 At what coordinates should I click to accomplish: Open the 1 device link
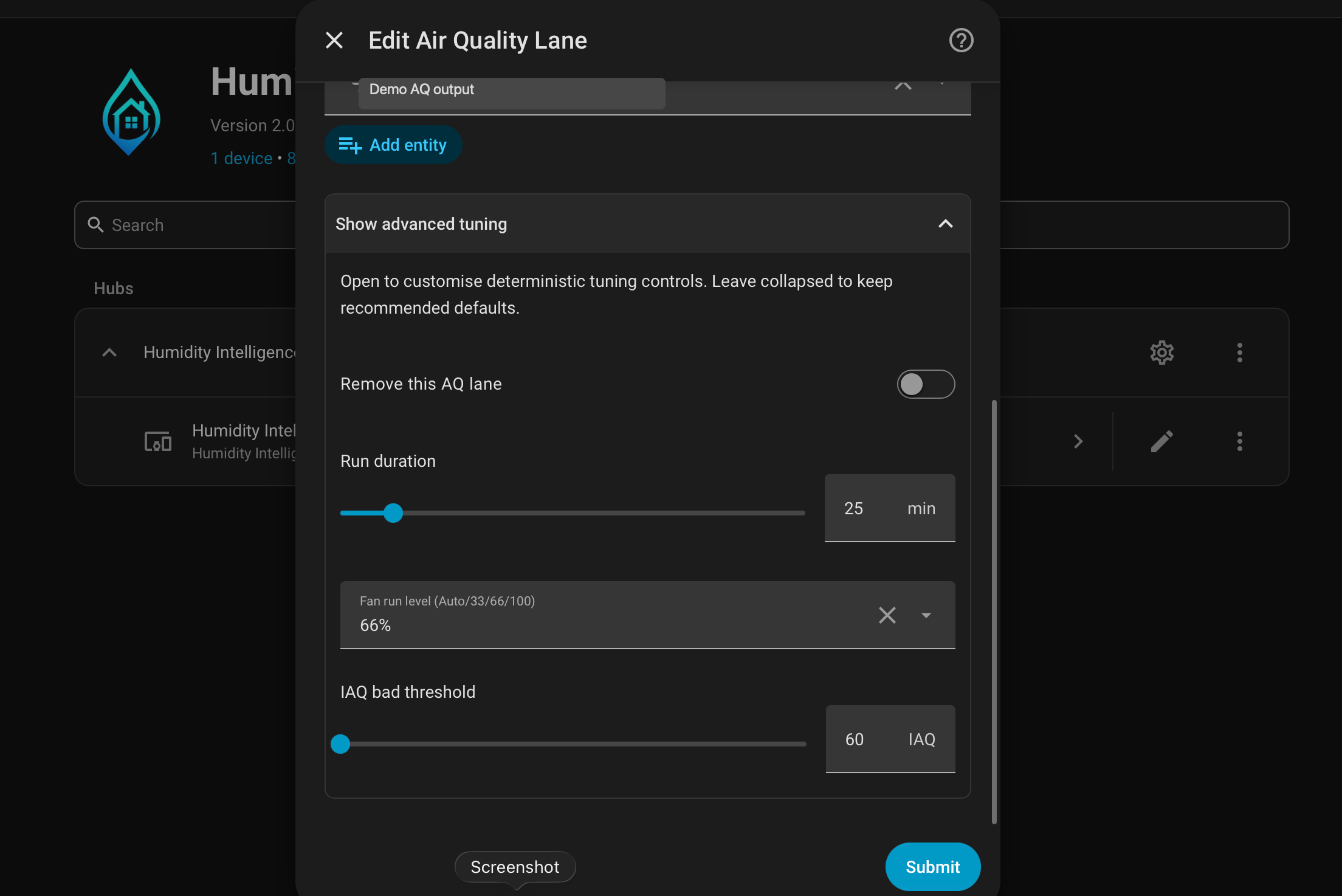pos(241,158)
